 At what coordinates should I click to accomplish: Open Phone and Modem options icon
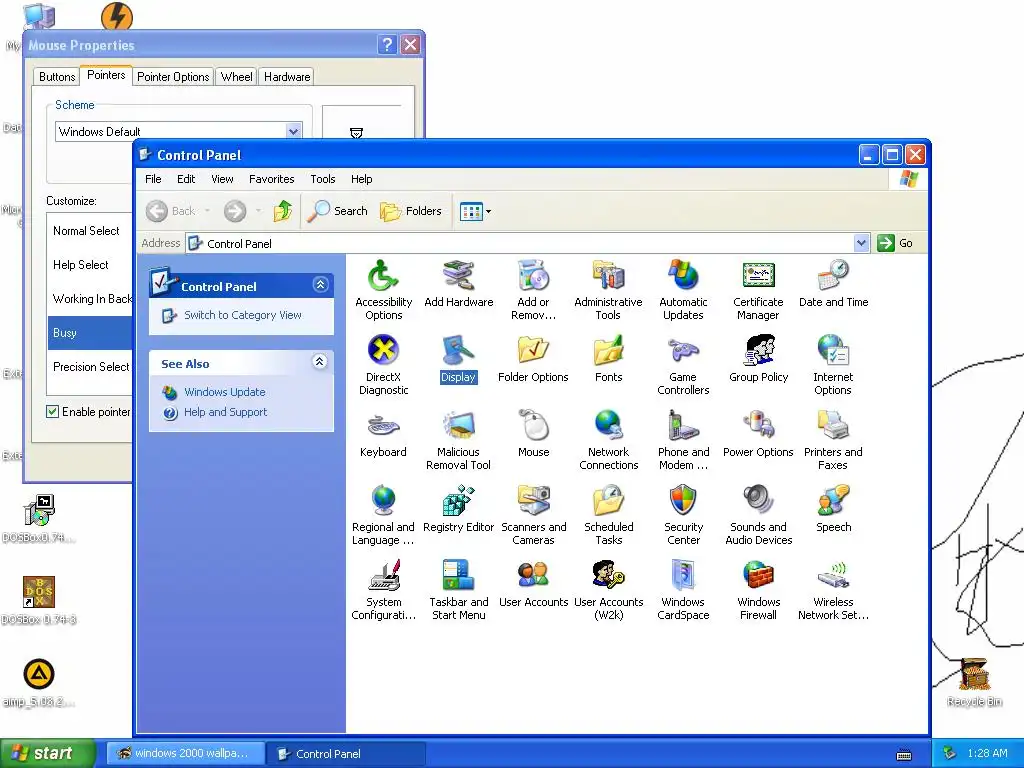(x=683, y=440)
